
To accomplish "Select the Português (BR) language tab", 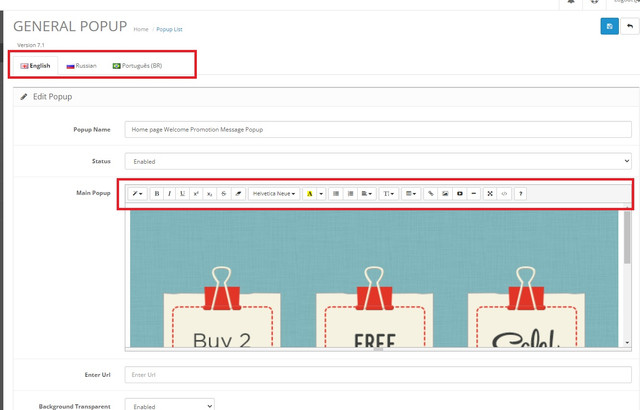I will click(x=137, y=66).
